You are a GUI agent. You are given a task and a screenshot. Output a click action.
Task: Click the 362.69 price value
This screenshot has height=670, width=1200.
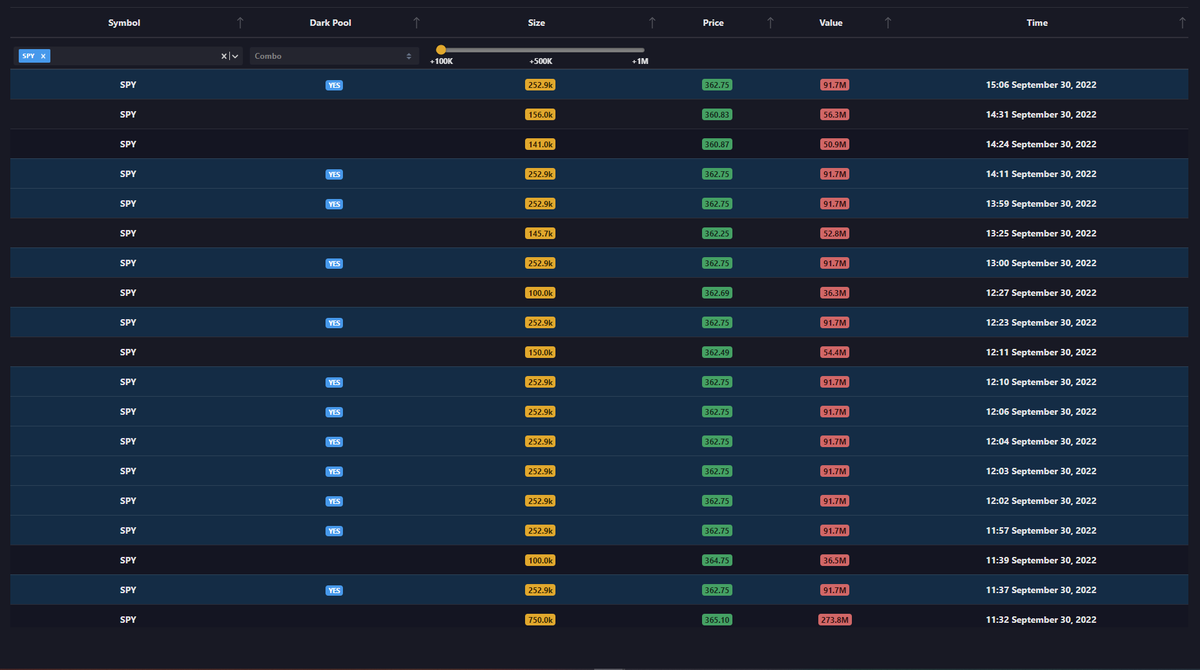coord(717,293)
